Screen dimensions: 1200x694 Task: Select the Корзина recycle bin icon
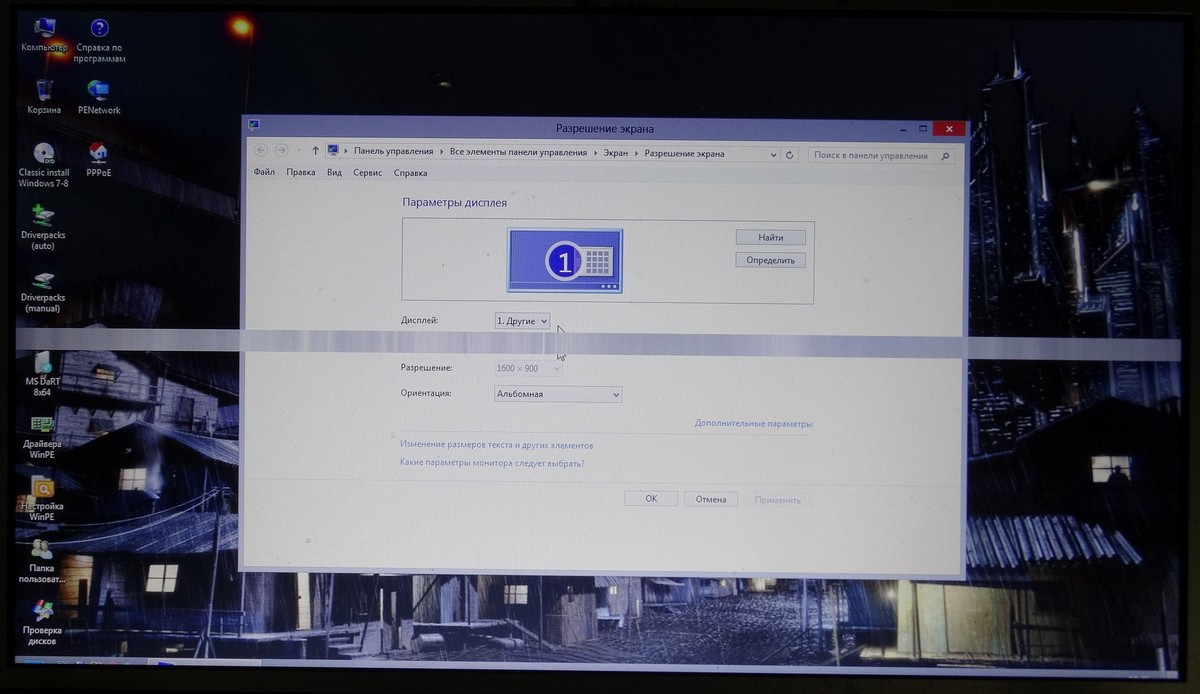[x=44, y=92]
